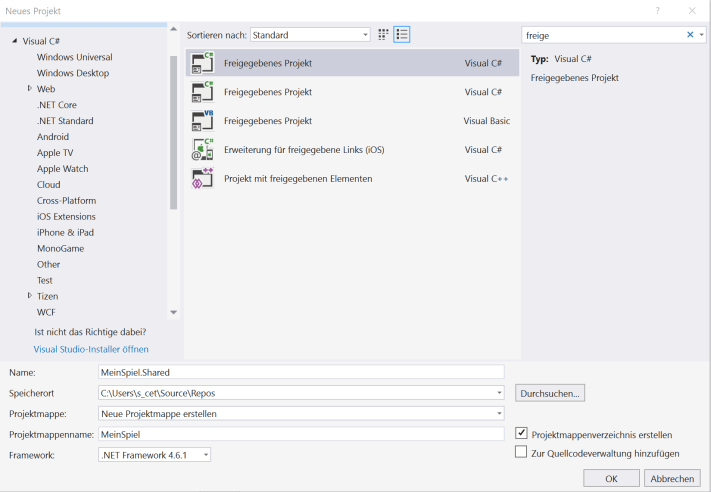Click the Visual Basic shared project icon
This screenshot has width=711, height=492.
click(x=202, y=121)
